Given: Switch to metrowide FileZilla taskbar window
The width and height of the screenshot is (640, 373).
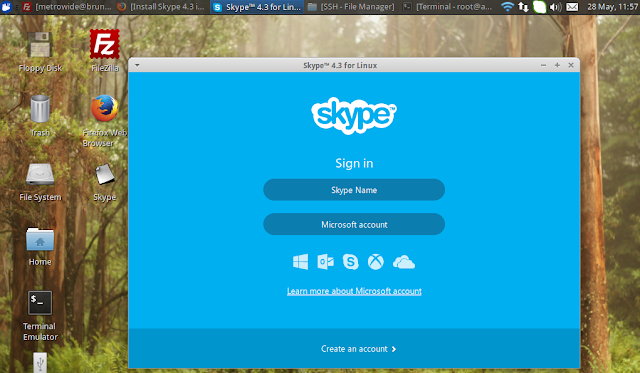Looking at the screenshot, I should (x=67, y=7).
